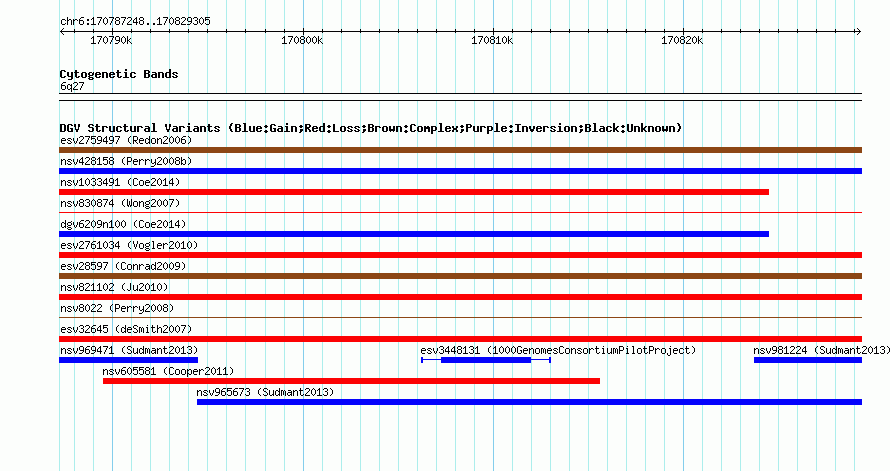
Task: Select the brown esv2759497 variant bar
Action: [460, 150]
